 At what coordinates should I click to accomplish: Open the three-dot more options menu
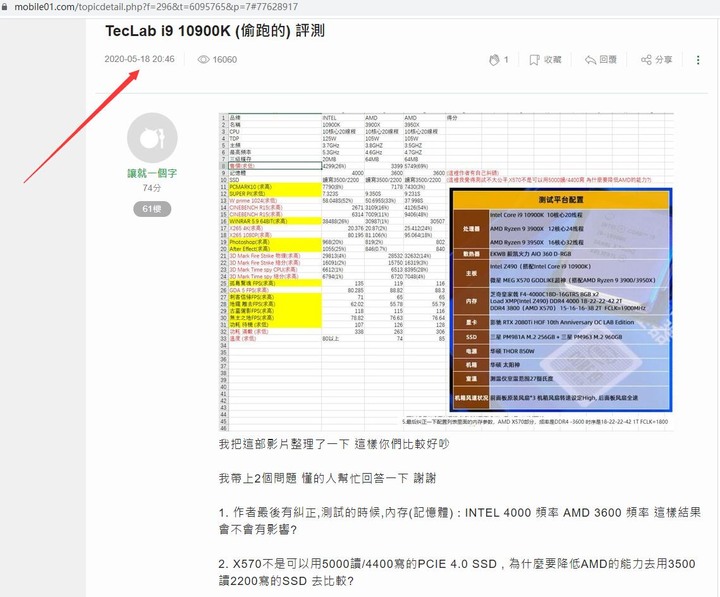(x=698, y=60)
